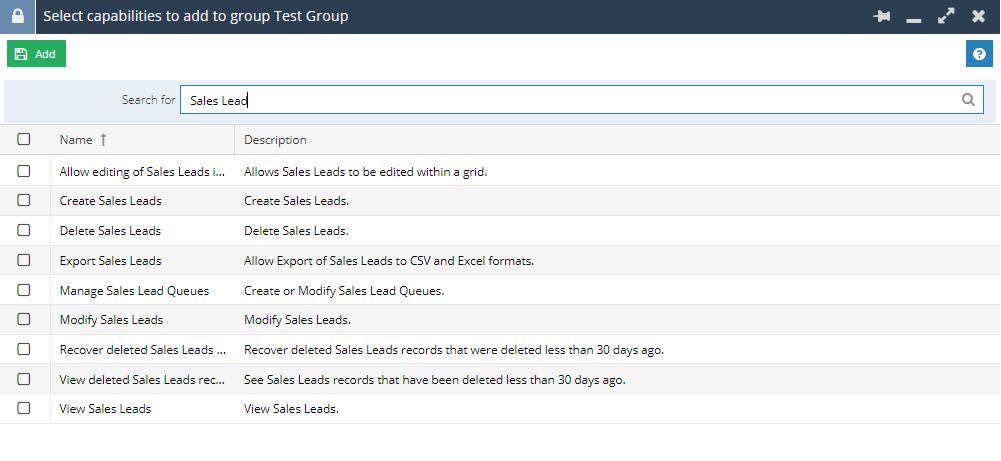Click the Description column header
This screenshot has height=461, width=1001.
(275, 140)
